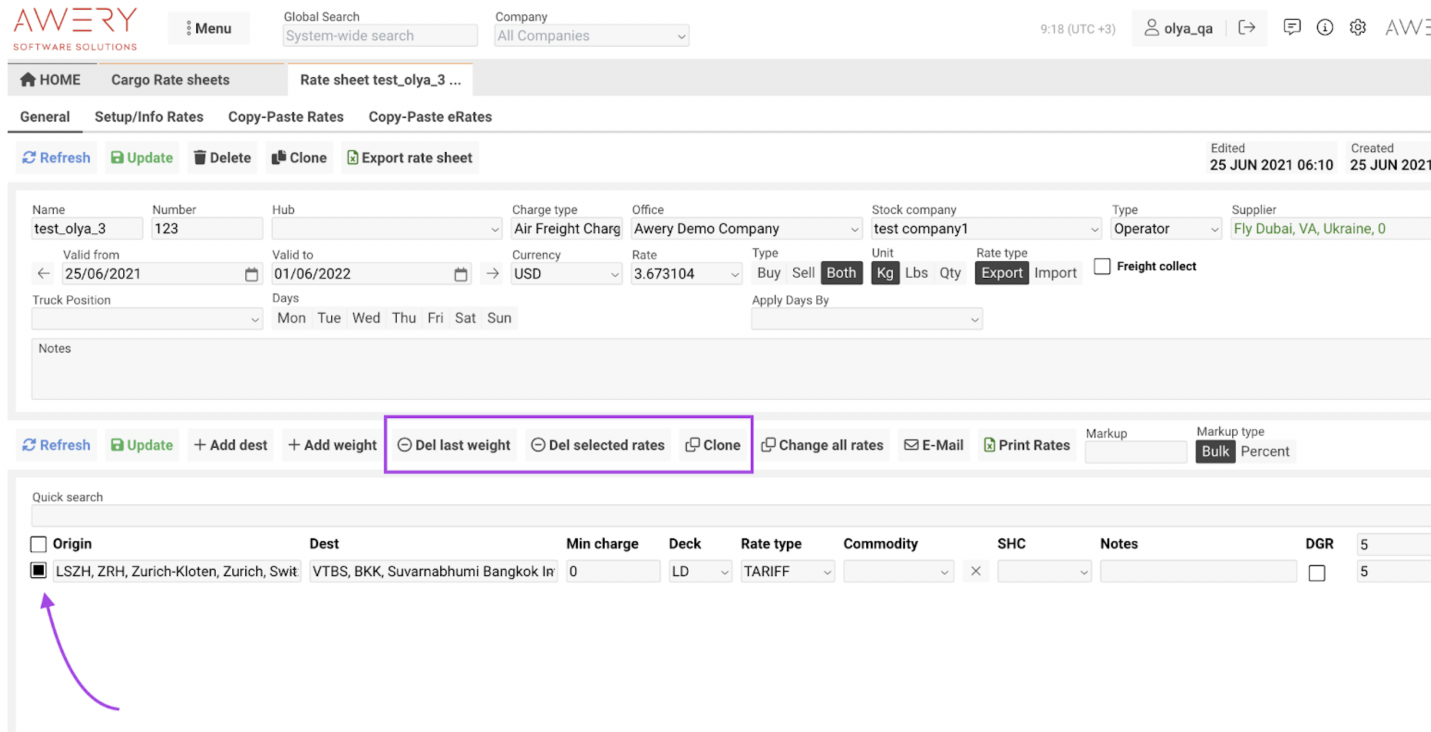
Task: Click the logout icon next to olya_qa
Action: [x=1246, y=28]
